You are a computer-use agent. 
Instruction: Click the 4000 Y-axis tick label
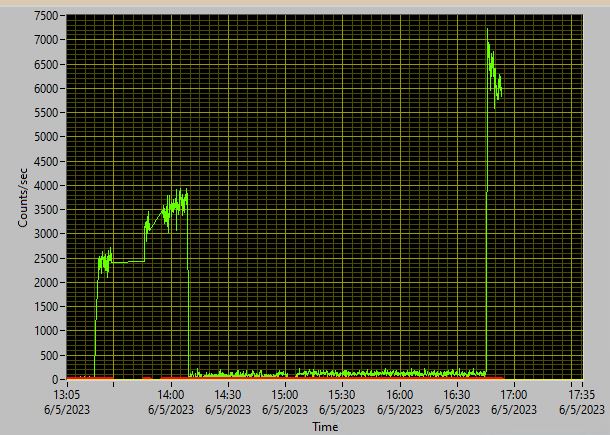point(46,186)
